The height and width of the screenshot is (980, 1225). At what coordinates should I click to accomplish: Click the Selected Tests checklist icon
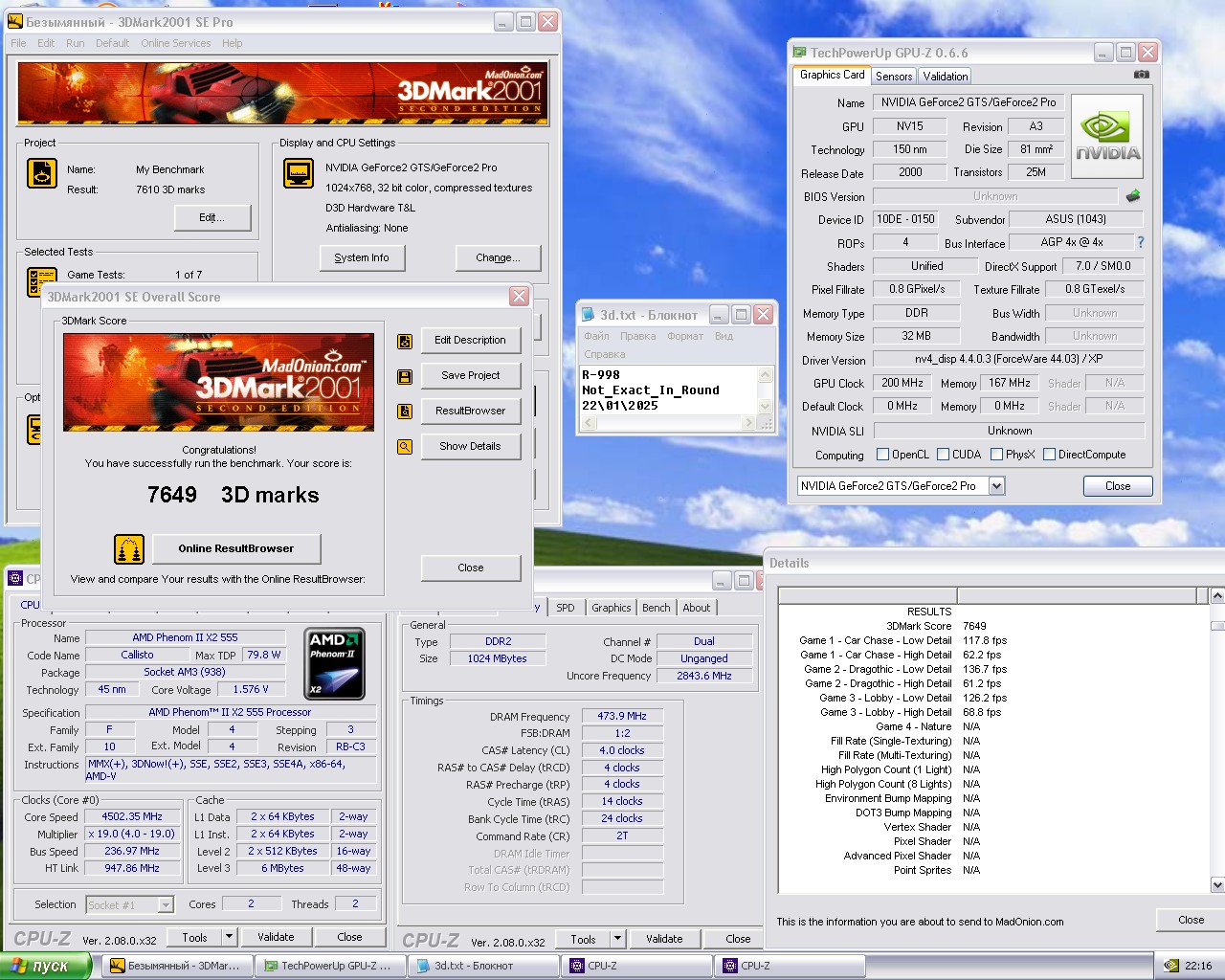coord(41,281)
